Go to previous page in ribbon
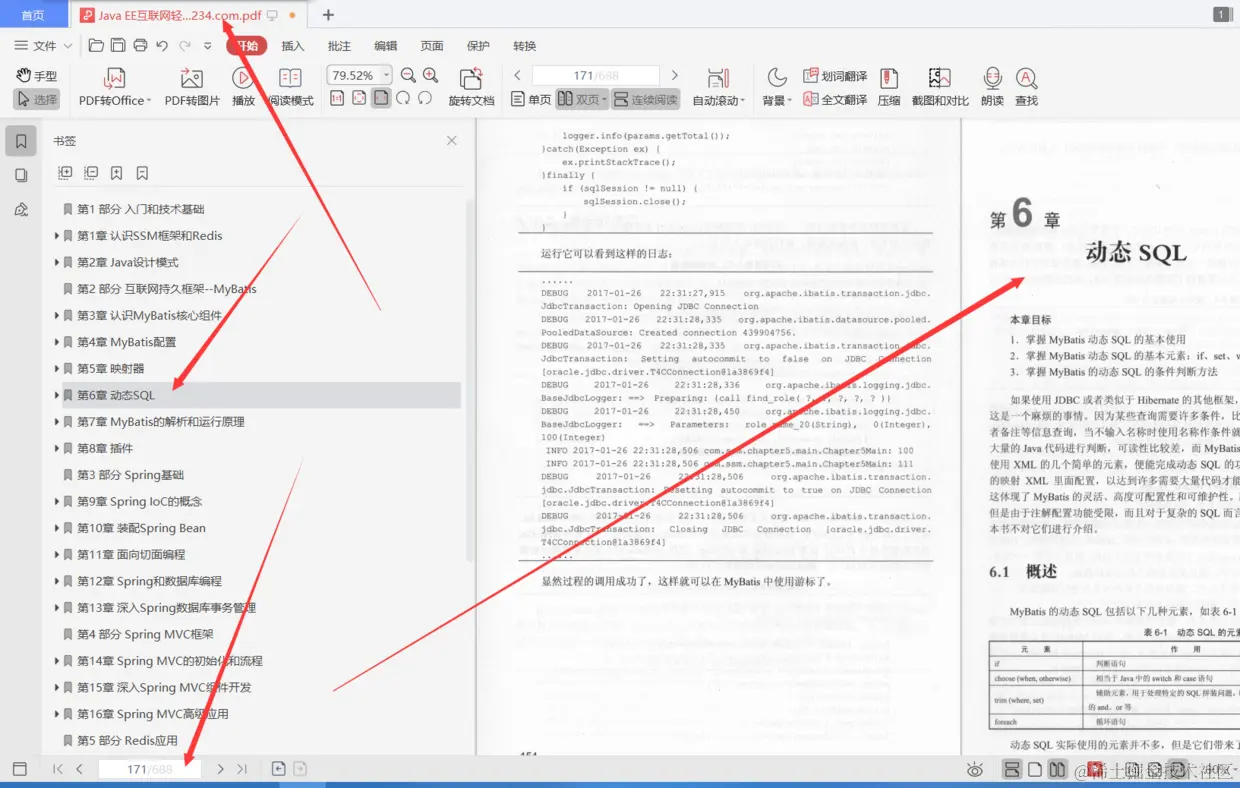This screenshot has height=788, width=1240. [x=517, y=75]
